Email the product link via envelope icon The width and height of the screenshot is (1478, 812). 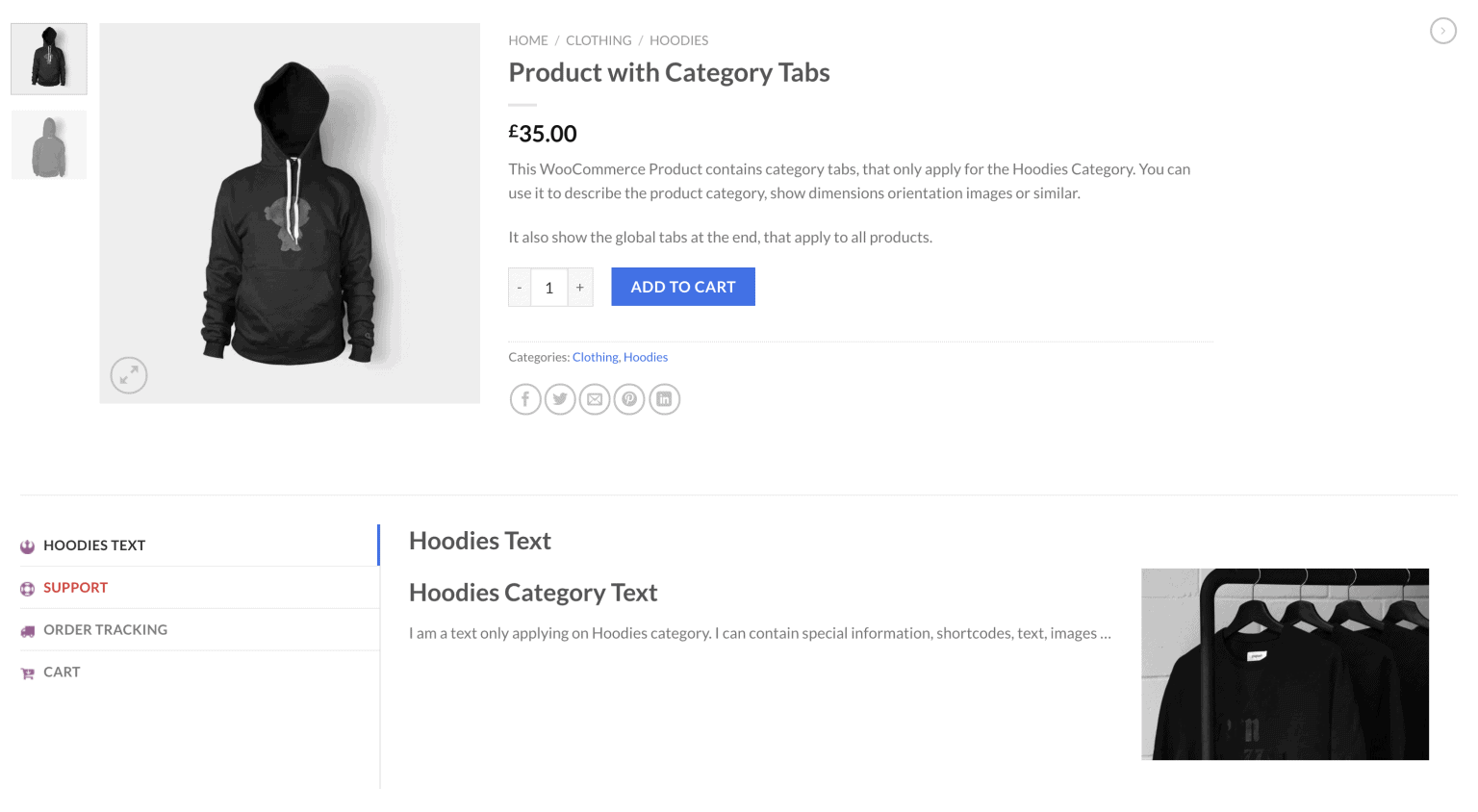point(595,398)
